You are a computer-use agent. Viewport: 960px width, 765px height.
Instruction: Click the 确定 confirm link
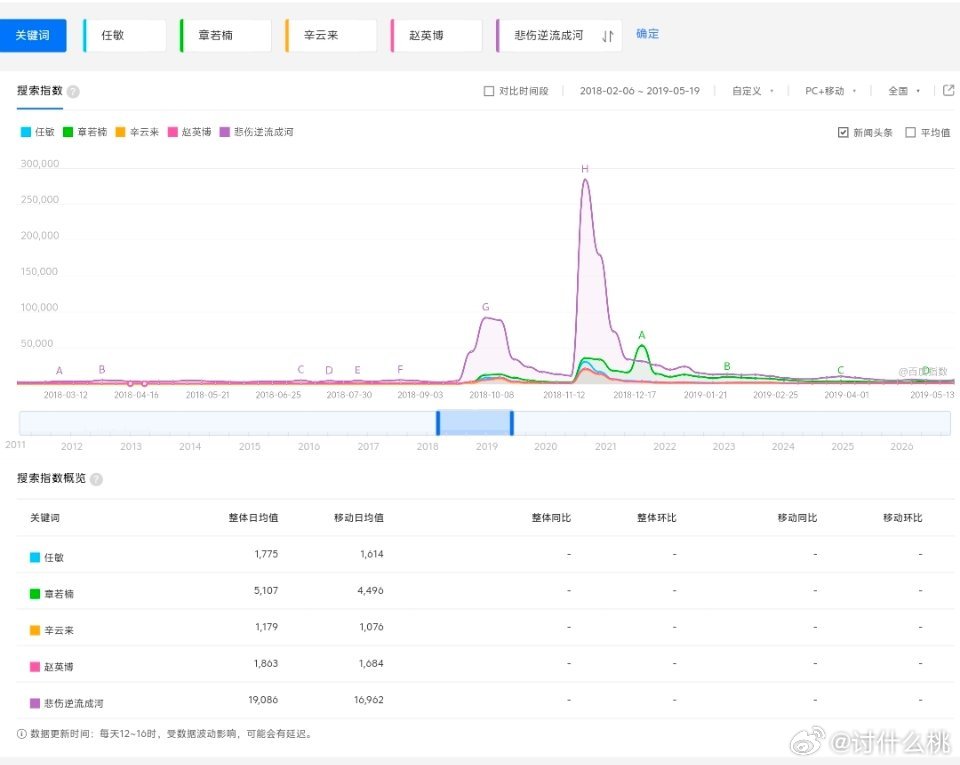click(647, 34)
